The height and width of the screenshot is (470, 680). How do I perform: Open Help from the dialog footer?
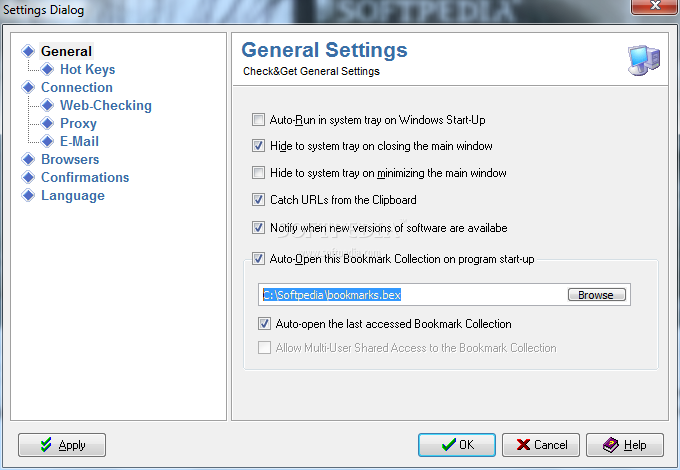(625, 445)
